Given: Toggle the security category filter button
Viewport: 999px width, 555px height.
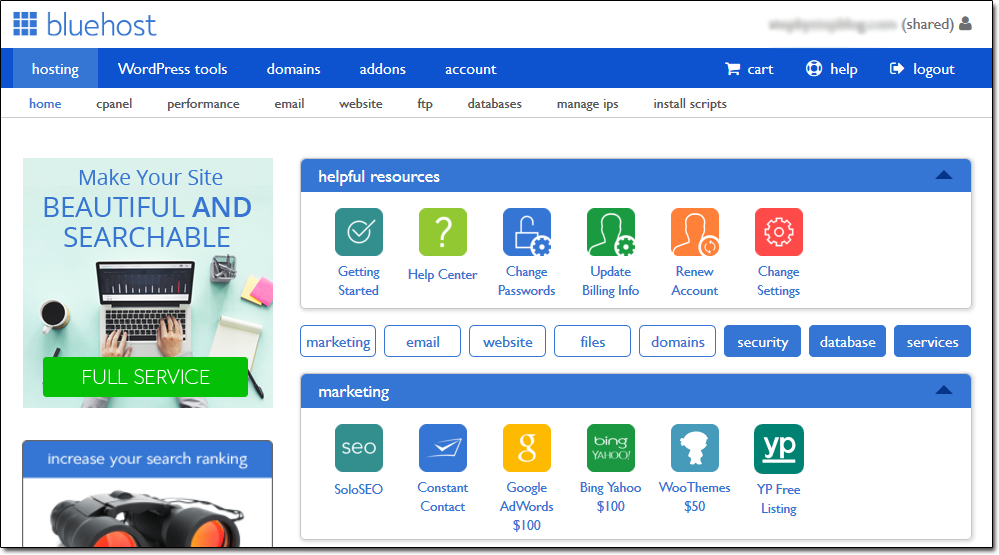Looking at the screenshot, I should [x=763, y=341].
